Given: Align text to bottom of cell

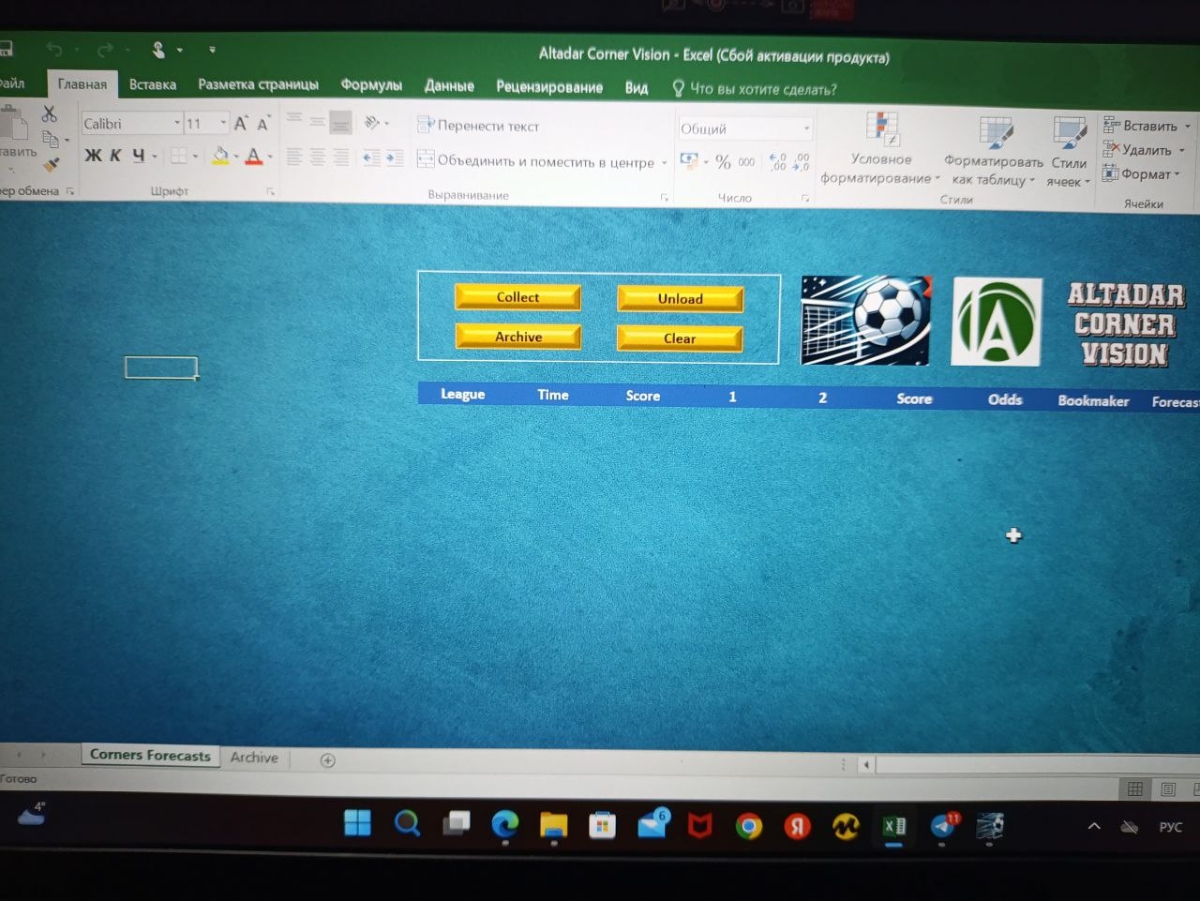Looking at the screenshot, I should coord(341,122).
